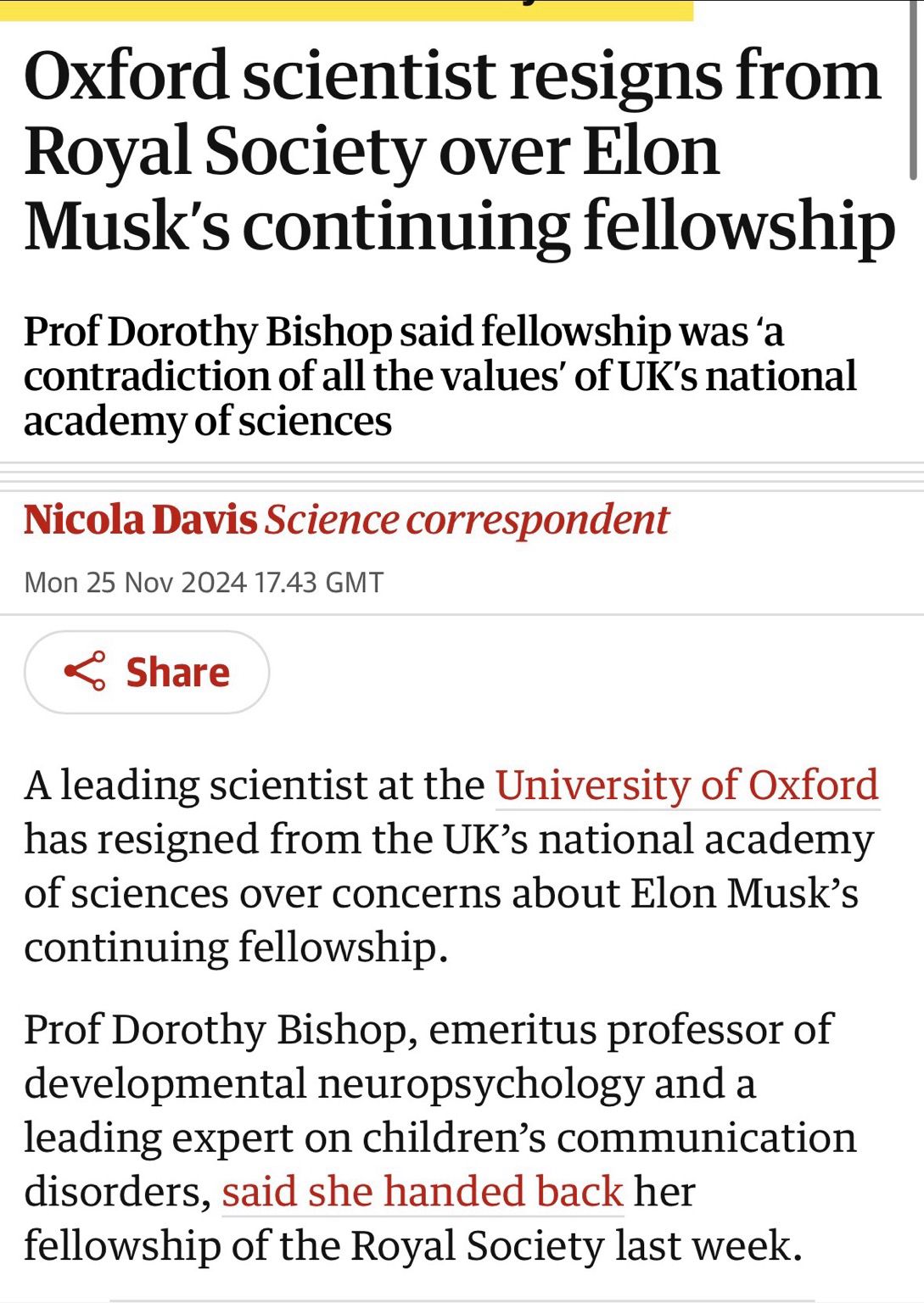
Task: Click the 'Mon 25 Nov 2024' date
Action: (136, 583)
